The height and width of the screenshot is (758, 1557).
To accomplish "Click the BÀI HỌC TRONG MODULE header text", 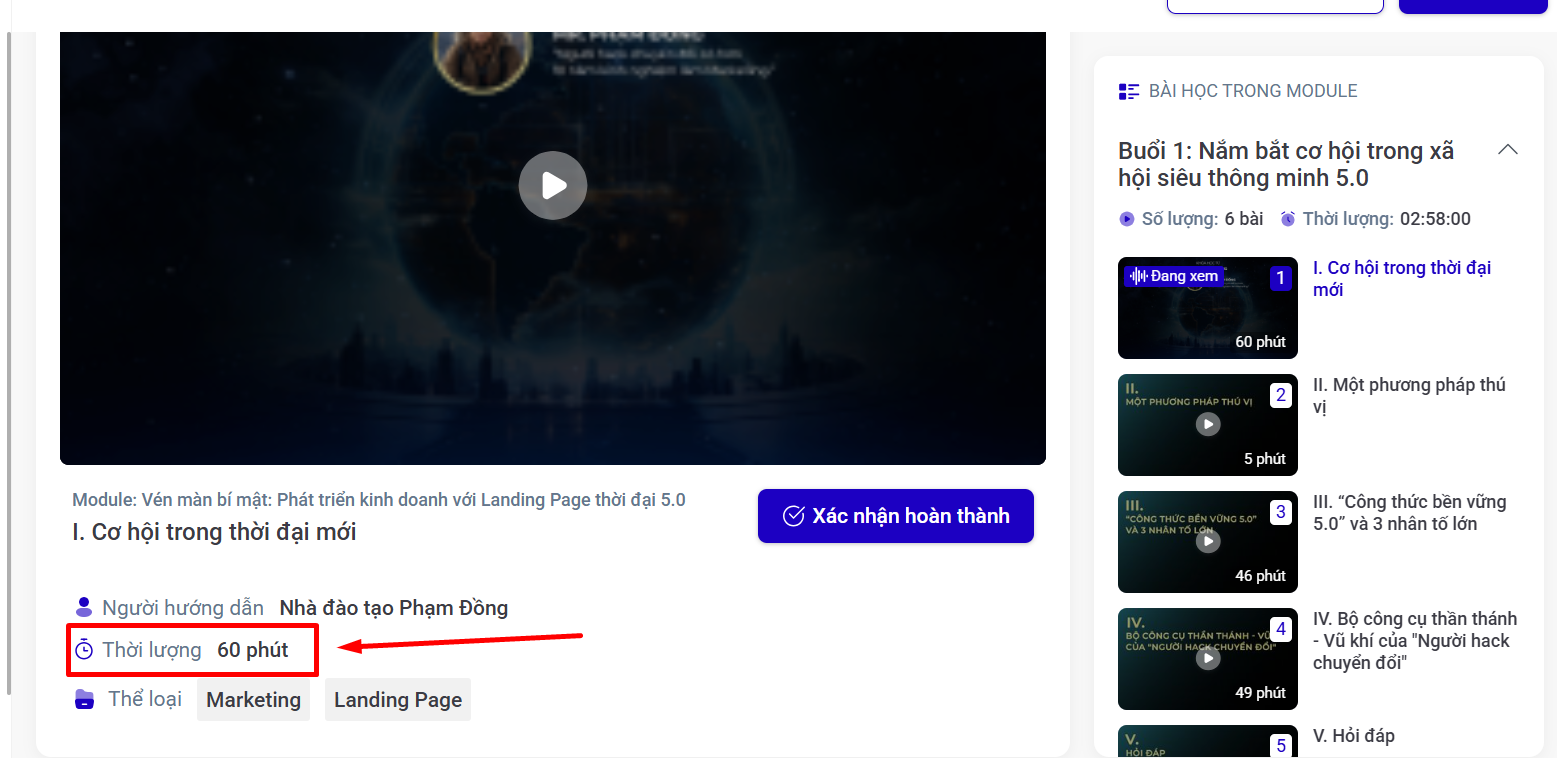I will coord(1253,91).
